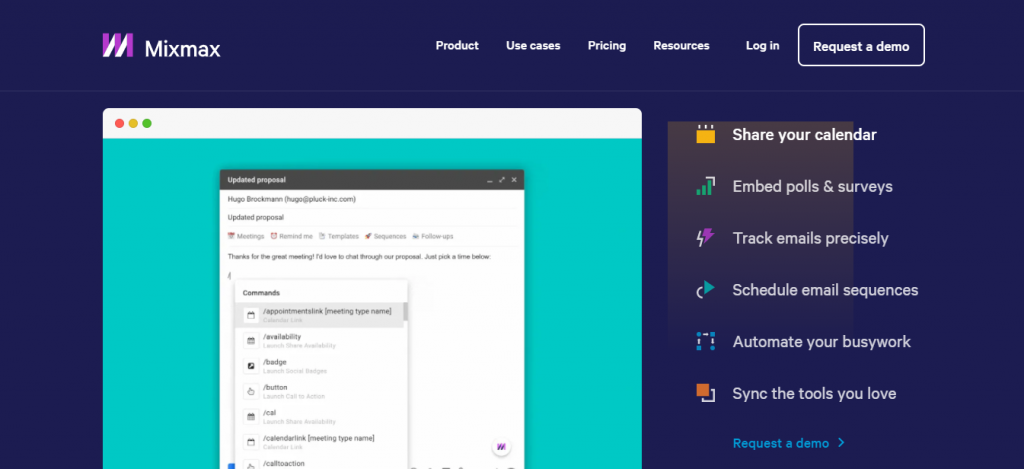Screen dimensions: 1024x469
Task: Open the Product menu
Action: tap(457, 46)
